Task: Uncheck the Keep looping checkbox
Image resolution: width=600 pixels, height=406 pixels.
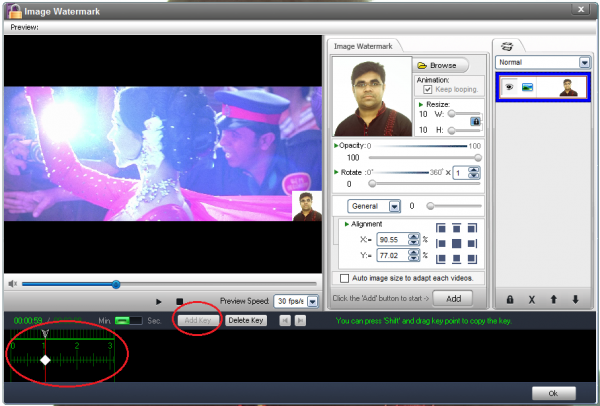Action: 428,90
